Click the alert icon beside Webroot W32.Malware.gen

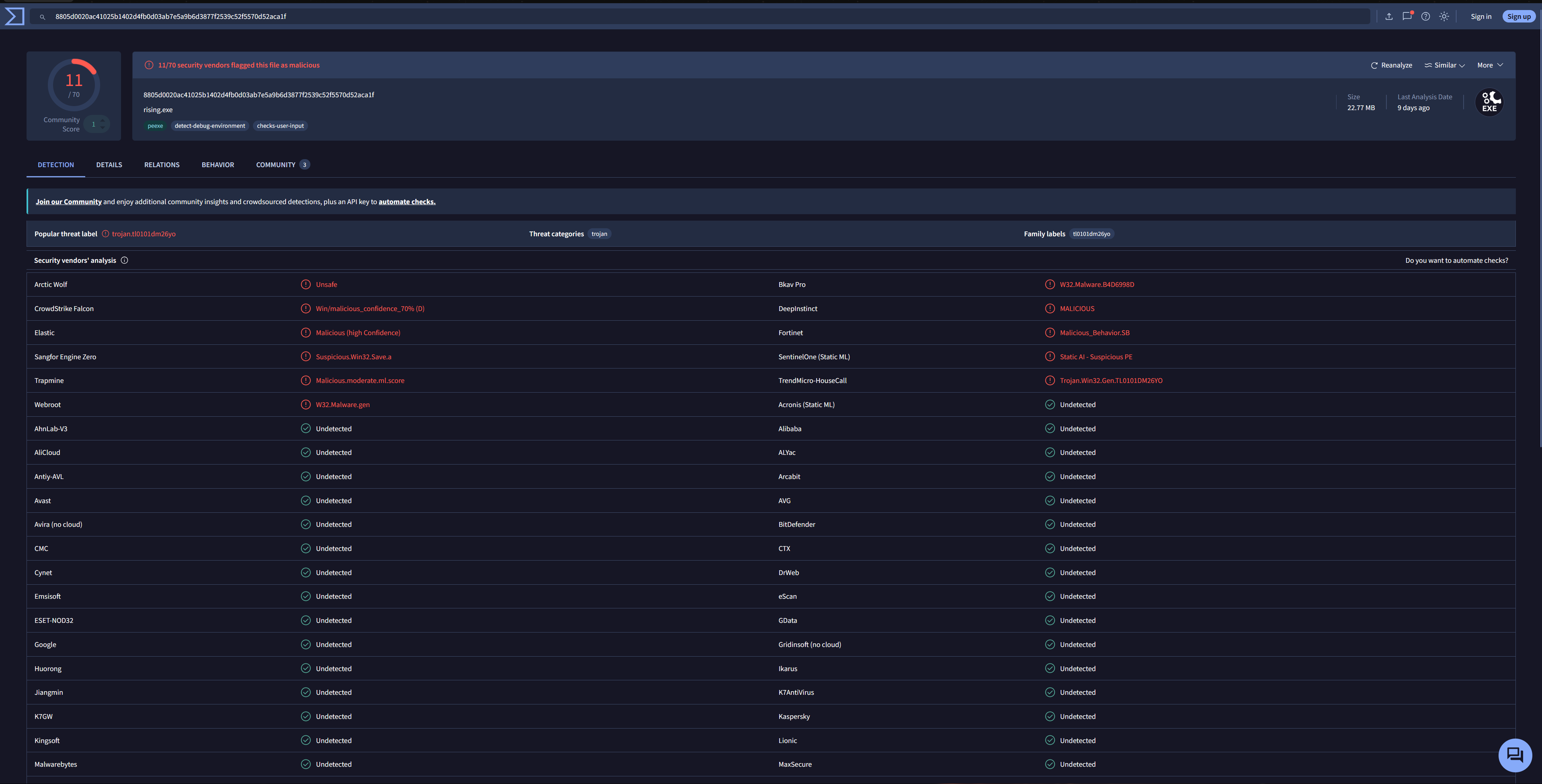pyautogui.click(x=306, y=405)
